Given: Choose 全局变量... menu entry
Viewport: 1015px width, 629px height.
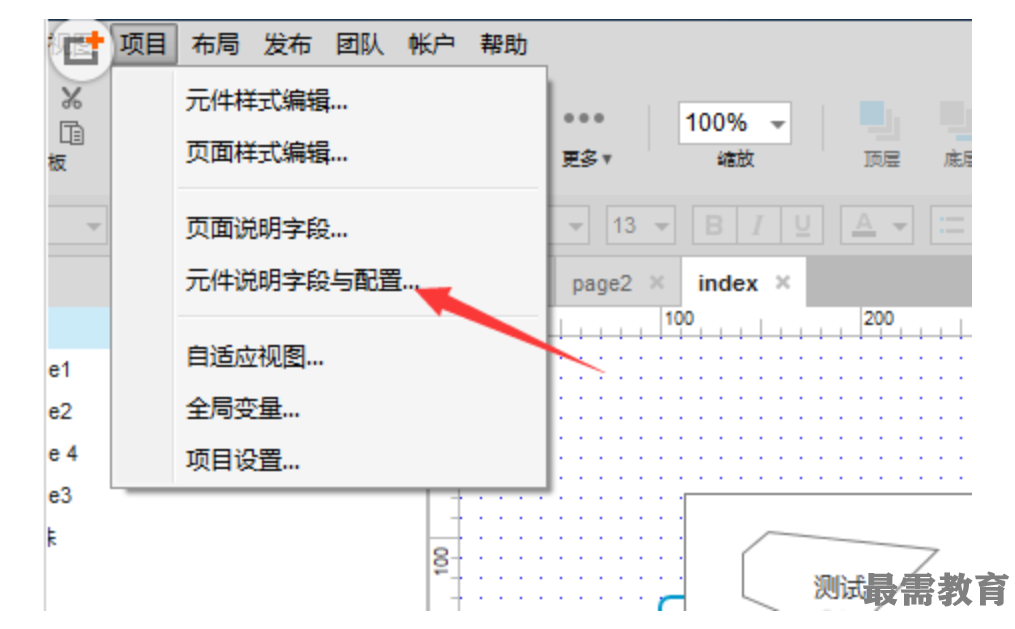Looking at the screenshot, I should point(330,408).
